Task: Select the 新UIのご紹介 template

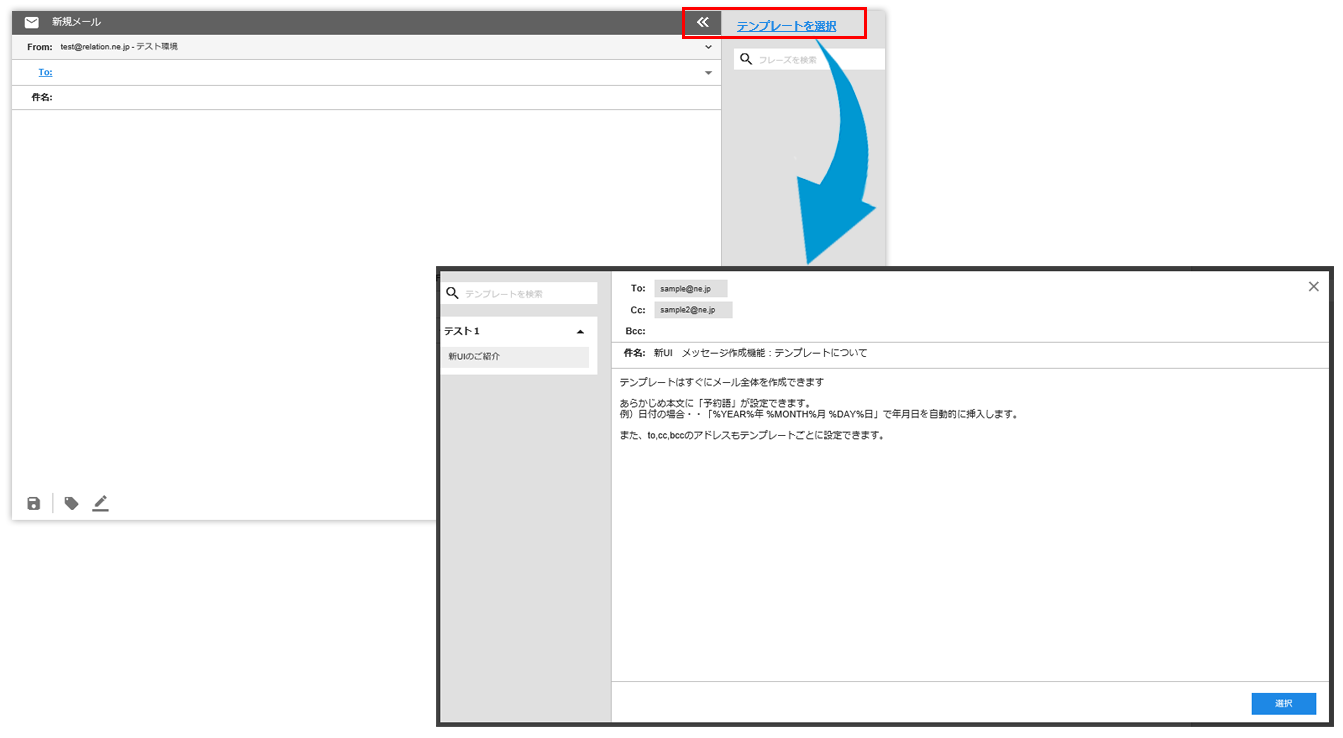Action: click(515, 357)
